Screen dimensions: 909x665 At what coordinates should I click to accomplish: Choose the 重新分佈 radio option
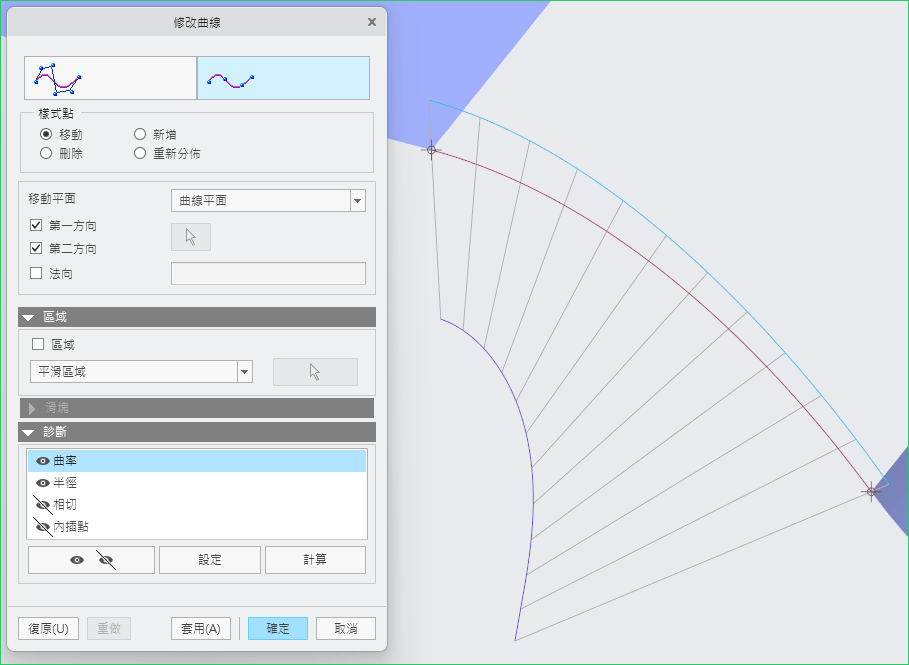(141, 154)
